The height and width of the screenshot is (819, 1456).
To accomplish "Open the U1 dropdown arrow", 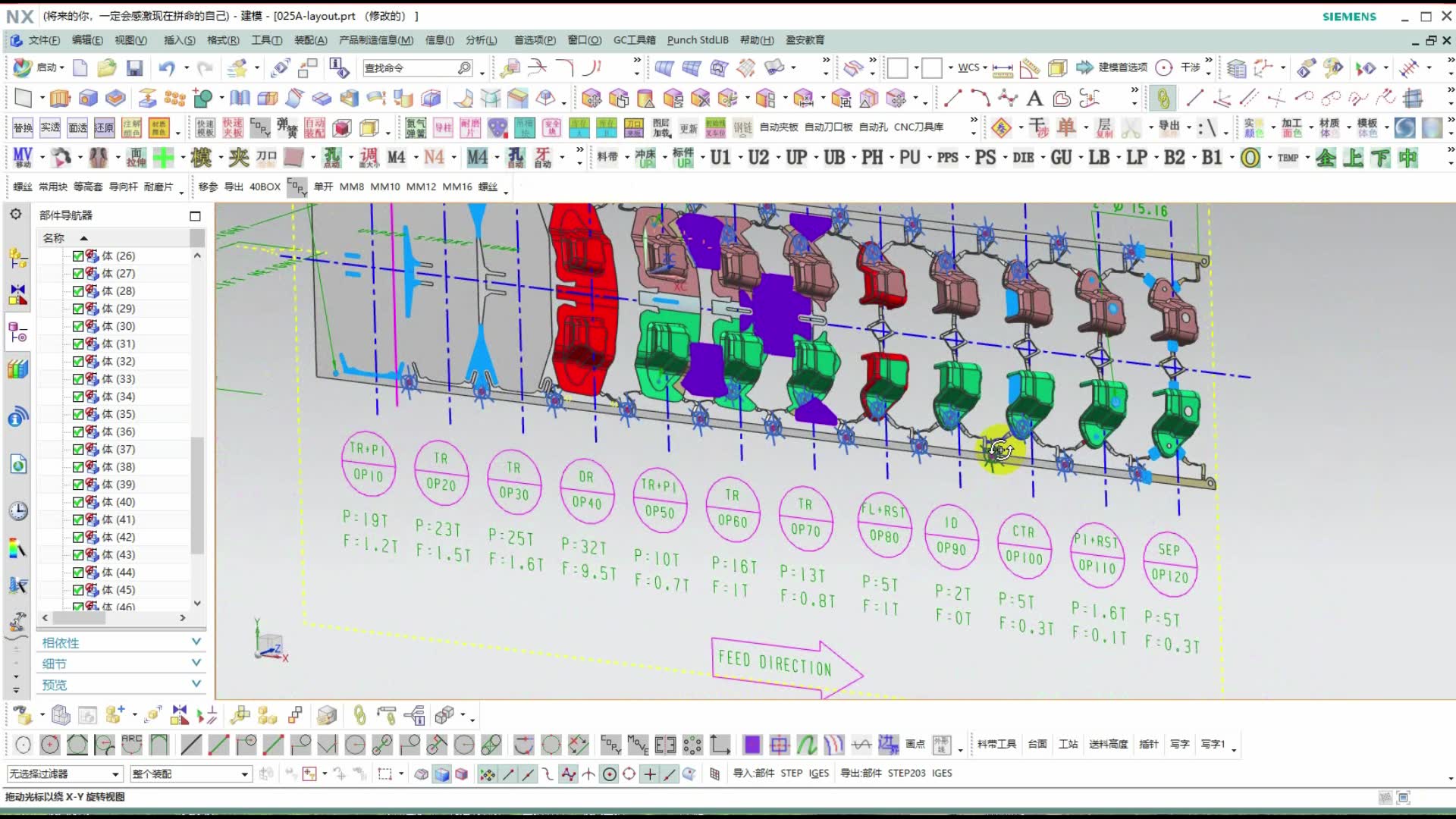I will (740, 158).
